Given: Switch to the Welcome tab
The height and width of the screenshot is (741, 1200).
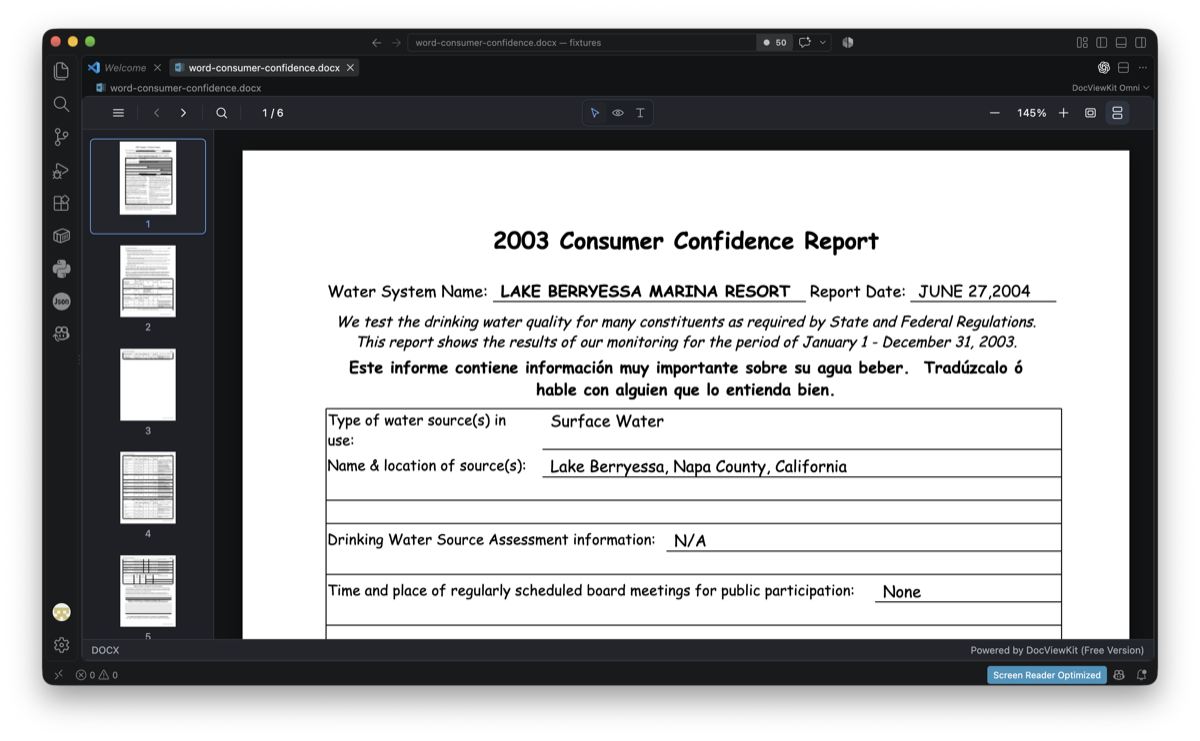Looking at the screenshot, I should tap(125, 68).
